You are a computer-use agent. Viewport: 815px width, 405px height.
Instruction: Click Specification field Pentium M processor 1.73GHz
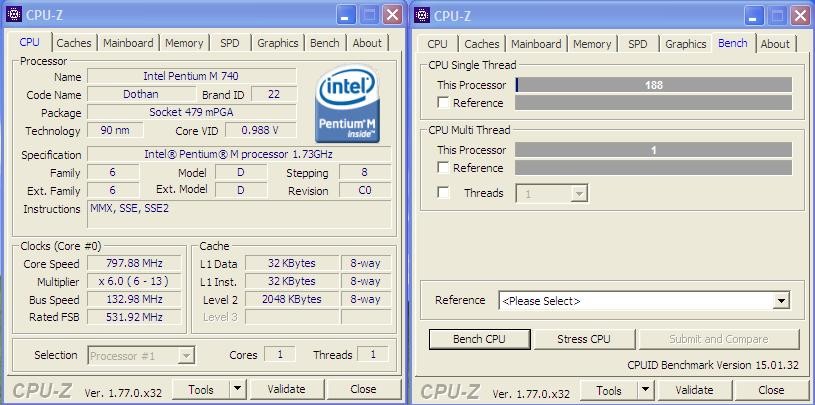point(239,154)
